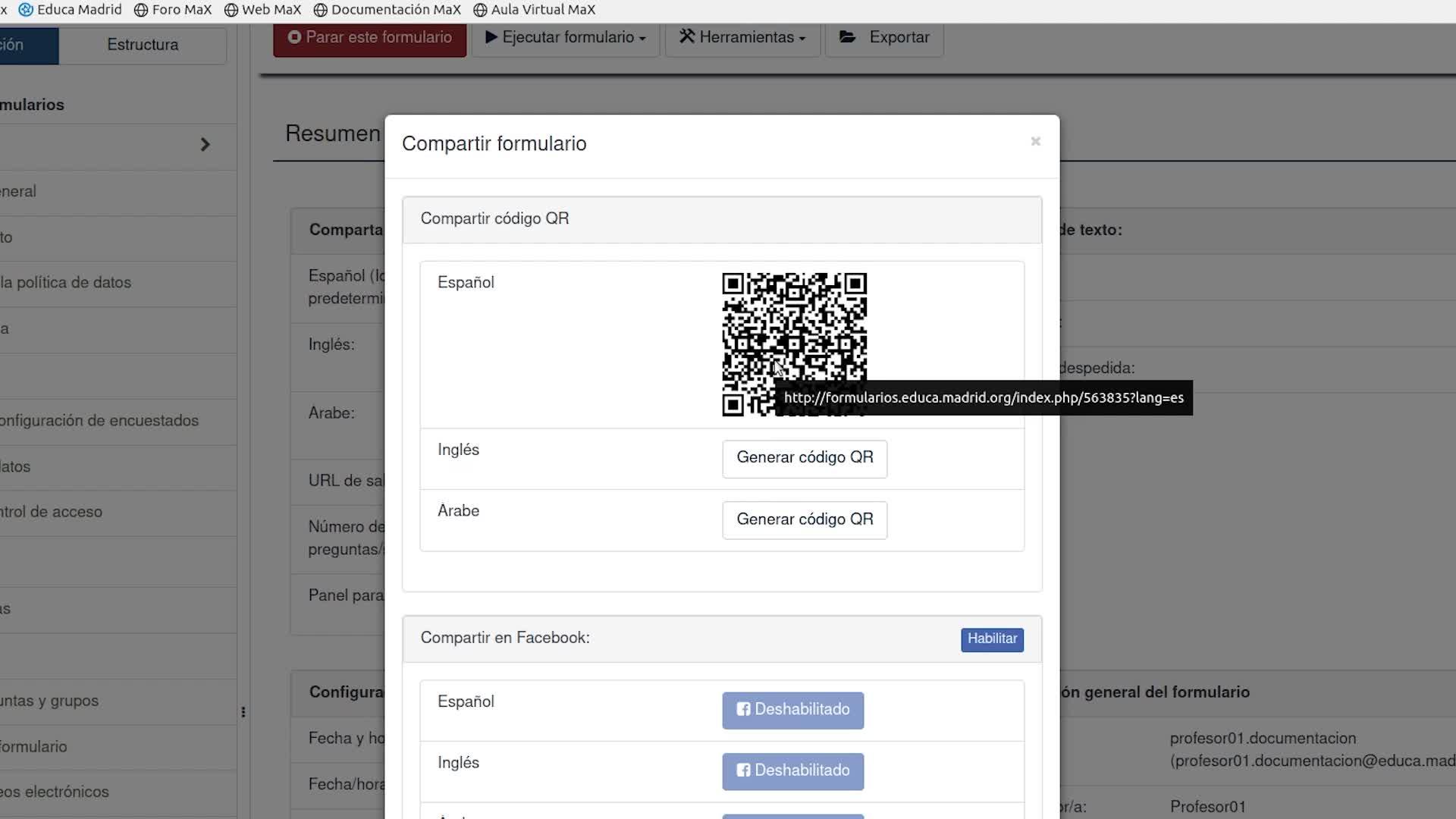This screenshot has width=1456, height=819.
Task: Generate QR code for Inglés
Action: coord(805,458)
